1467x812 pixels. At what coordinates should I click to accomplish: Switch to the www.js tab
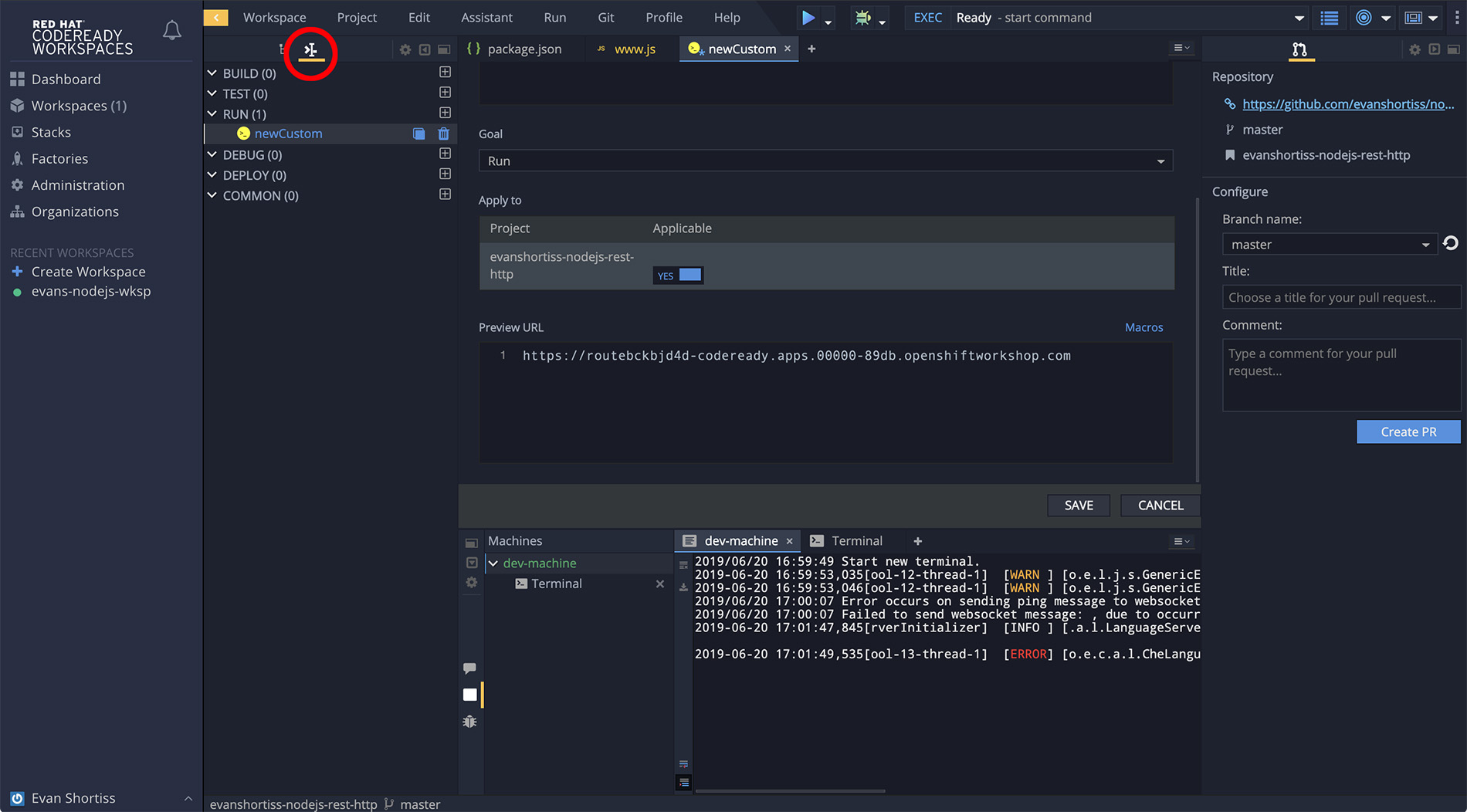pyautogui.click(x=626, y=49)
